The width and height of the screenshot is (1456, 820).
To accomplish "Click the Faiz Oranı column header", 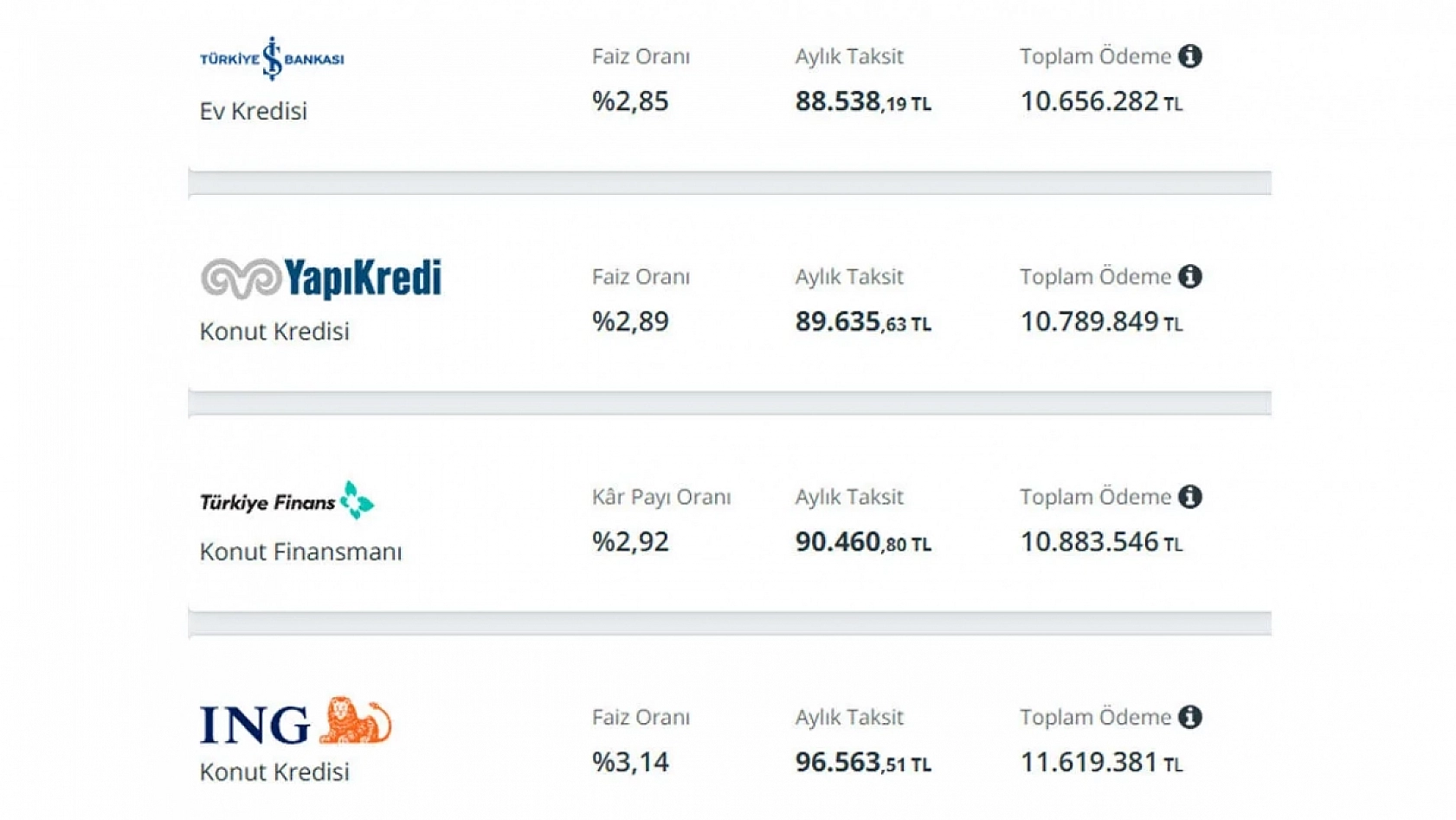I will click(x=641, y=55).
